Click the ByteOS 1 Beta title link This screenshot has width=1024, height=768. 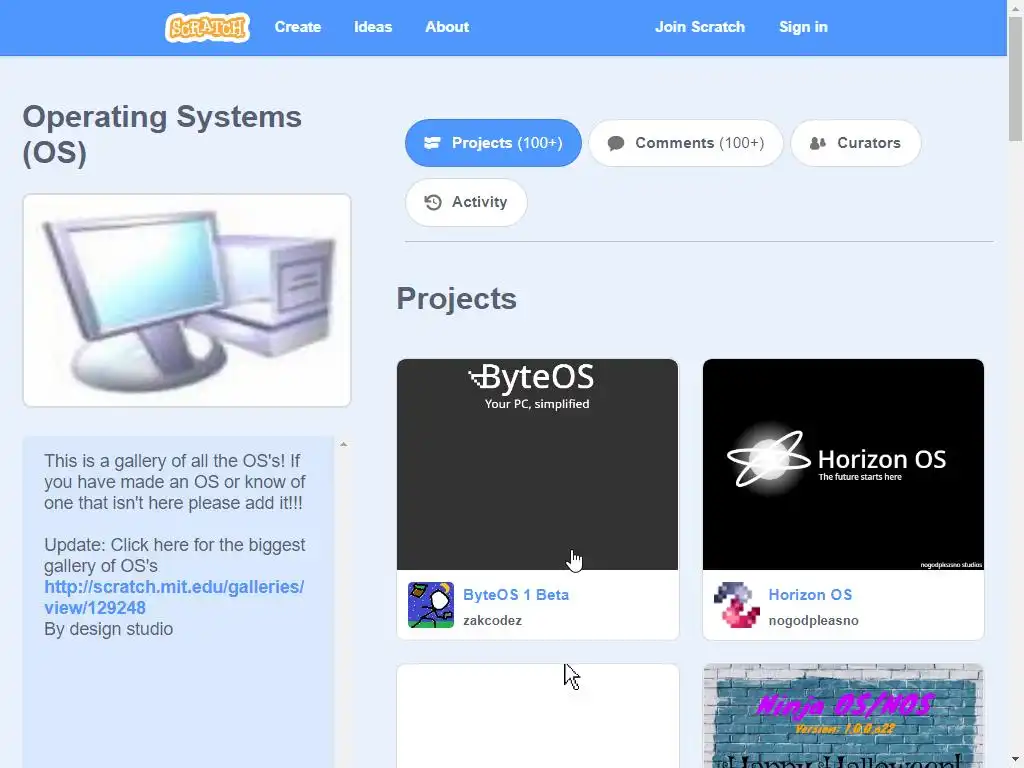click(x=516, y=595)
